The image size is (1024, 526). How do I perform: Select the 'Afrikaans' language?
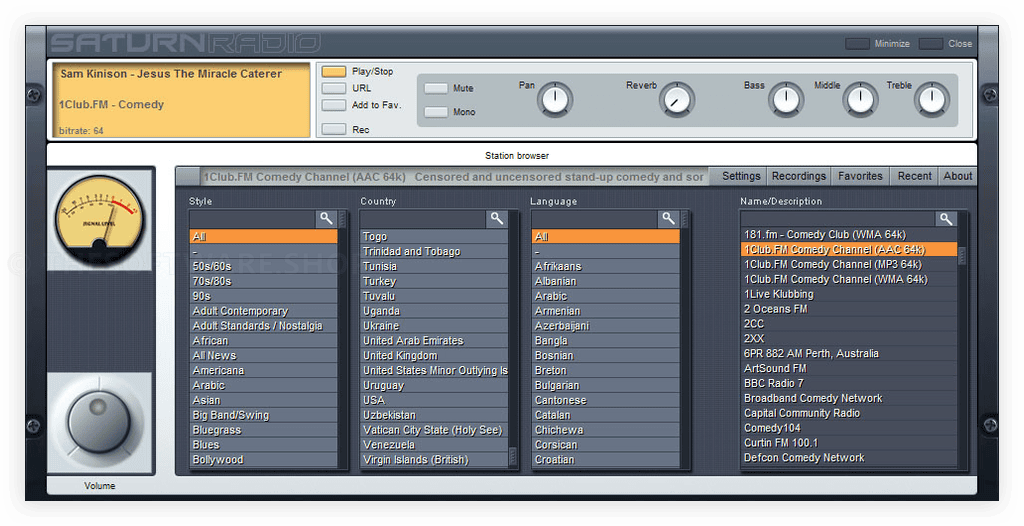[x=606, y=266]
